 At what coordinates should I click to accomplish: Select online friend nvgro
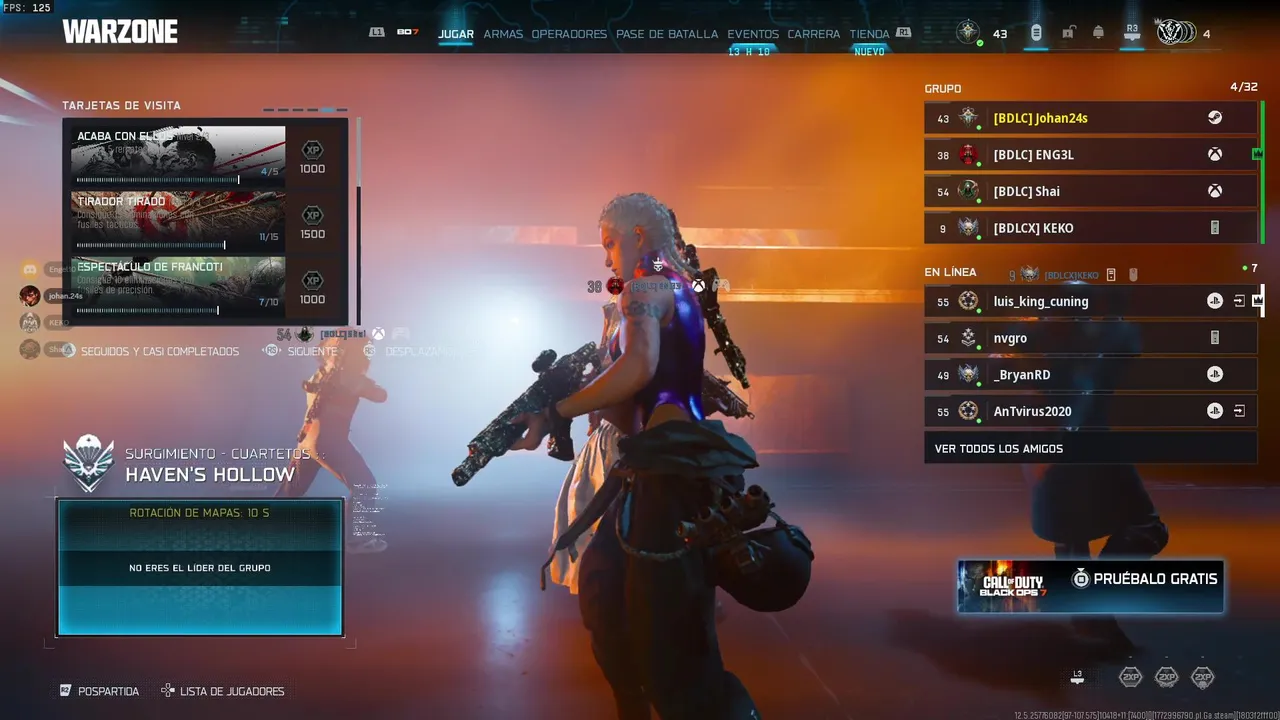[x=1090, y=338]
